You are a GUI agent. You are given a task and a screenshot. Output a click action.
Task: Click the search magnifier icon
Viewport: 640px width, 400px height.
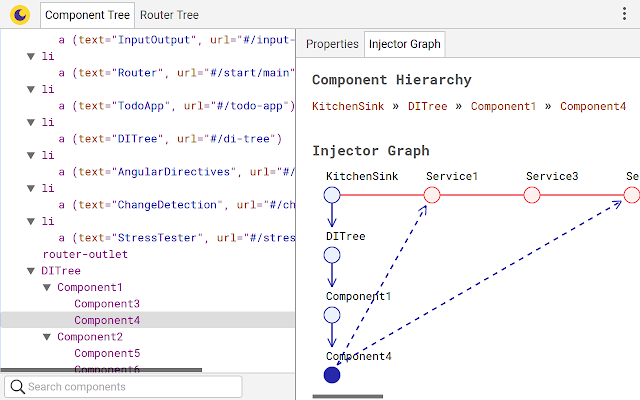(x=18, y=387)
